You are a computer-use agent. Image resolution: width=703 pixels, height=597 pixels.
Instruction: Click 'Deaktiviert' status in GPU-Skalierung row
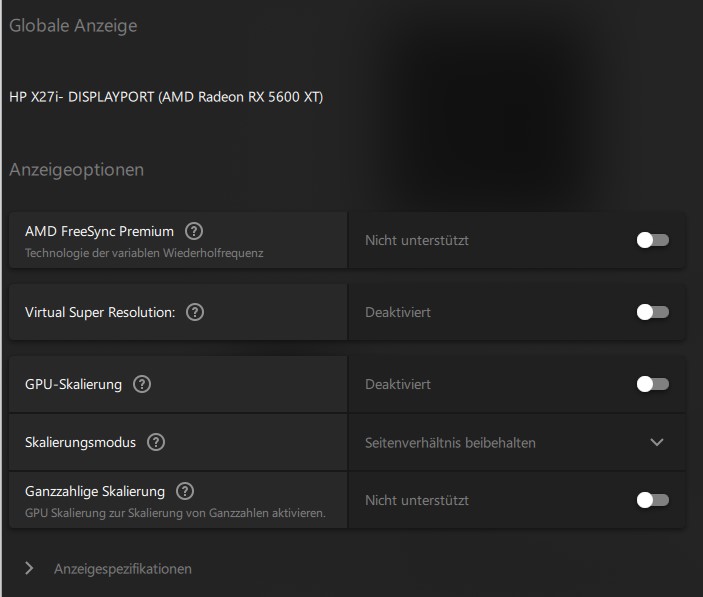tap(398, 385)
